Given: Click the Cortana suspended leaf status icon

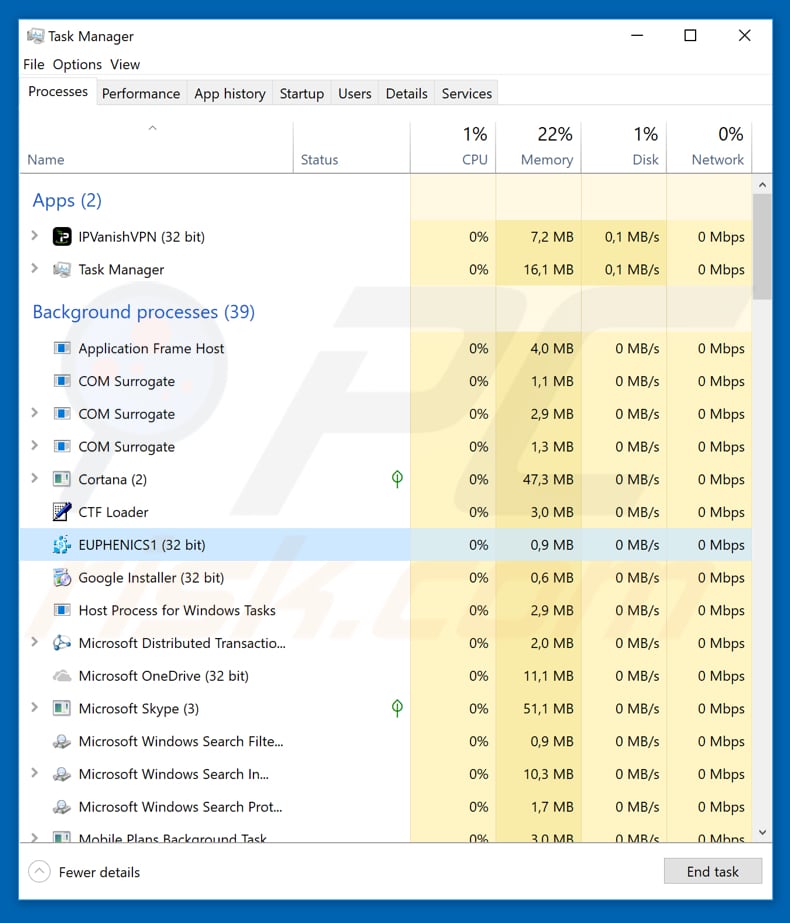Looking at the screenshot, I should pos(397,479).
